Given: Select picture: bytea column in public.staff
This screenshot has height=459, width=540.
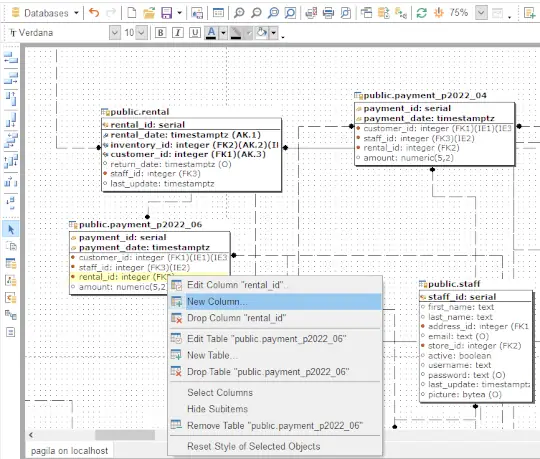Looking at the screenshot, I should click(x=476, y=395).
